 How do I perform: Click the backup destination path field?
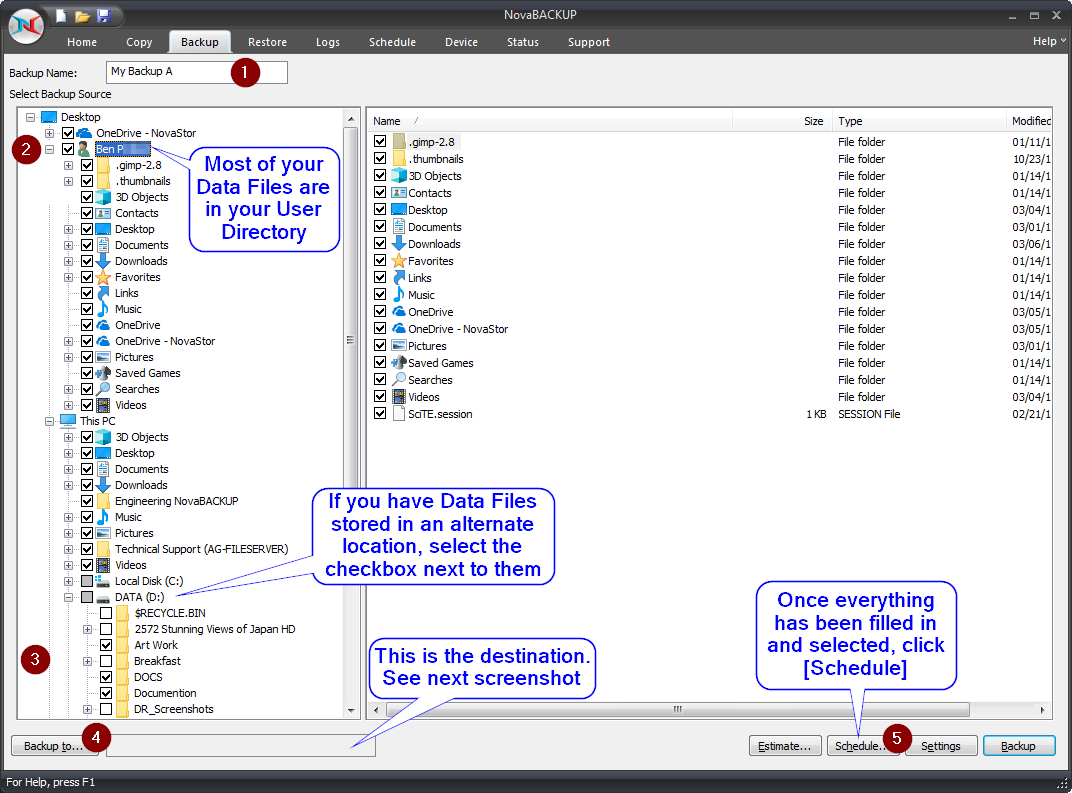[241, 746]
